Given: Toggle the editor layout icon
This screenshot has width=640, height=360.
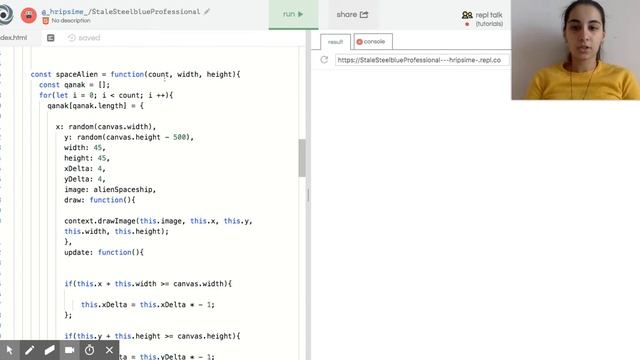Looking at the screenshot, I should (51, 38).
